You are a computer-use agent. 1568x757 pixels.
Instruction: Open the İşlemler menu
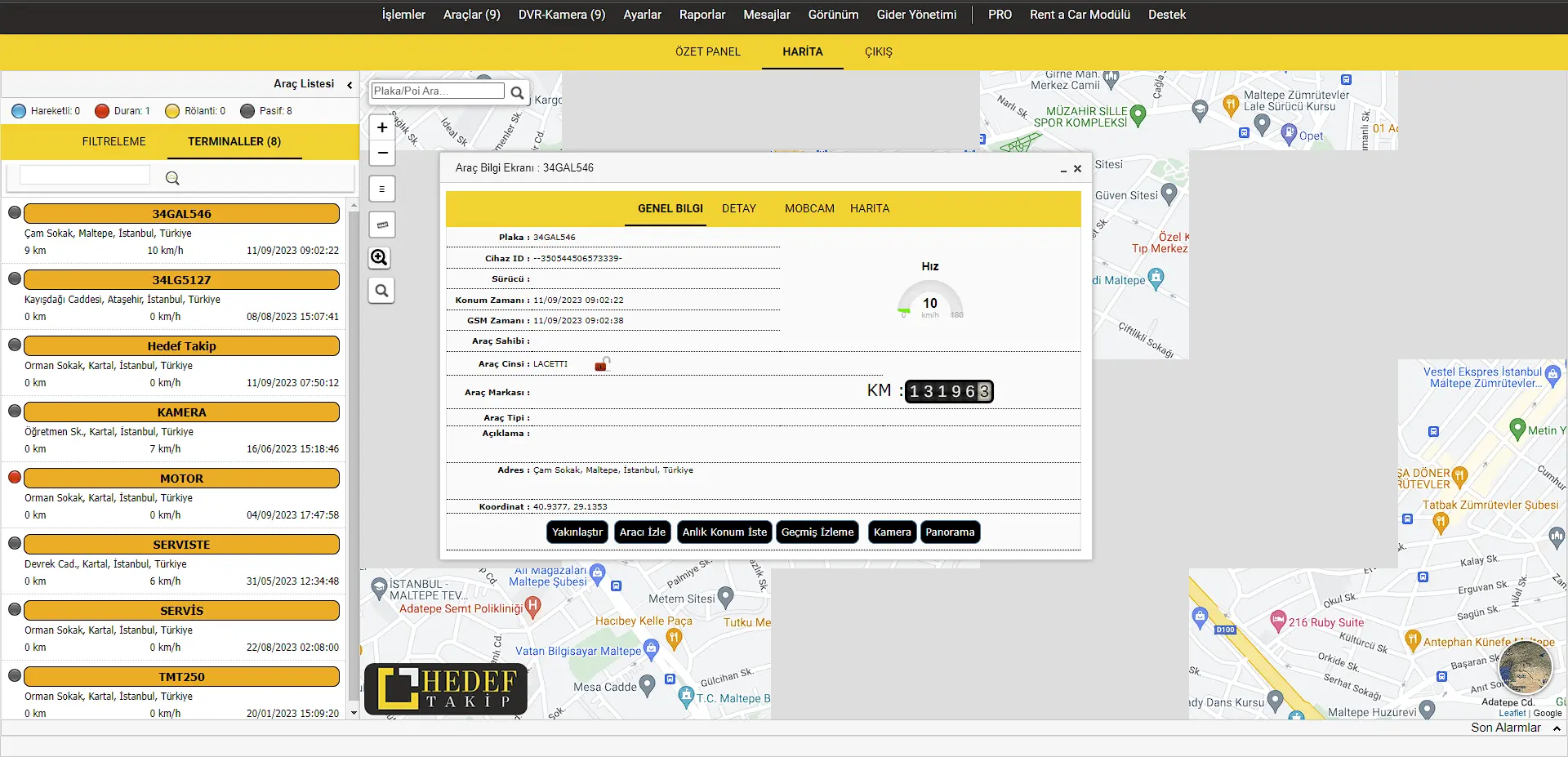403,15
